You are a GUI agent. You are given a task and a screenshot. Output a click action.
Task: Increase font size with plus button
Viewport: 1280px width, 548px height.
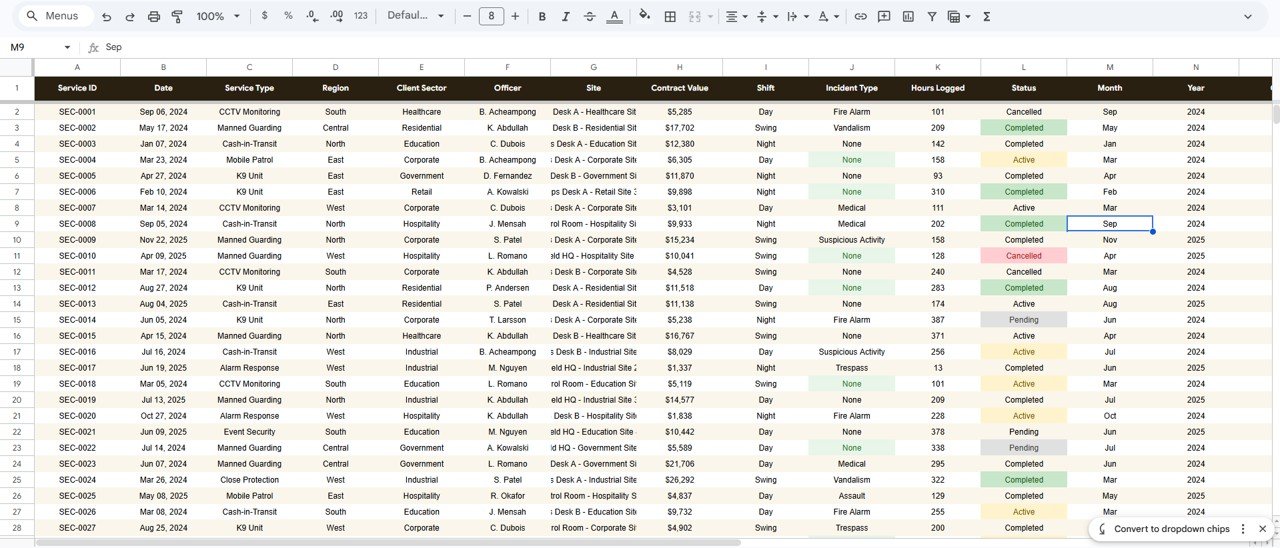pos(515,16)
